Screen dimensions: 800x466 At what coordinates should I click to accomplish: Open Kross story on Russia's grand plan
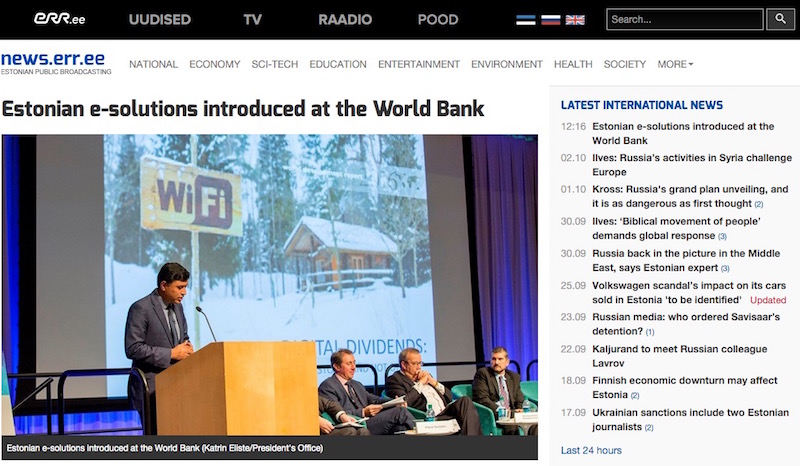click(690, 197)
